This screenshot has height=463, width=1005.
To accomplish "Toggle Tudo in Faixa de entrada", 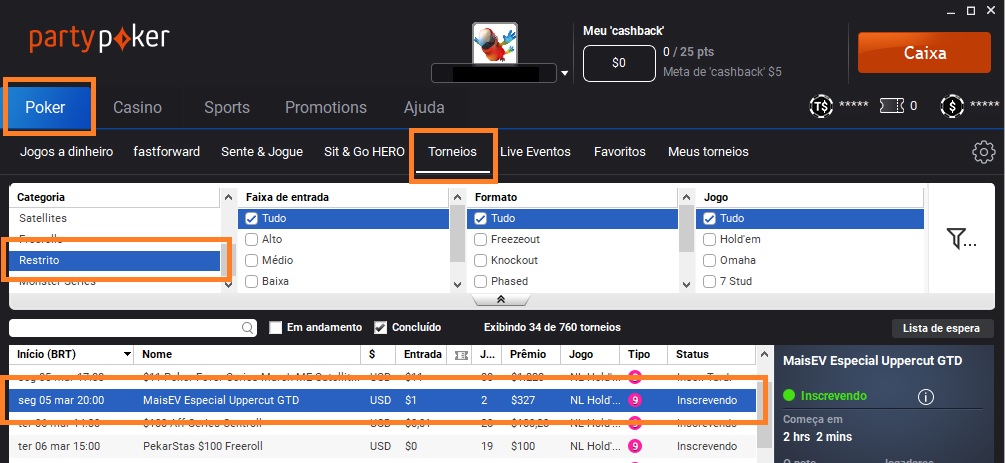I will [251, 219].
